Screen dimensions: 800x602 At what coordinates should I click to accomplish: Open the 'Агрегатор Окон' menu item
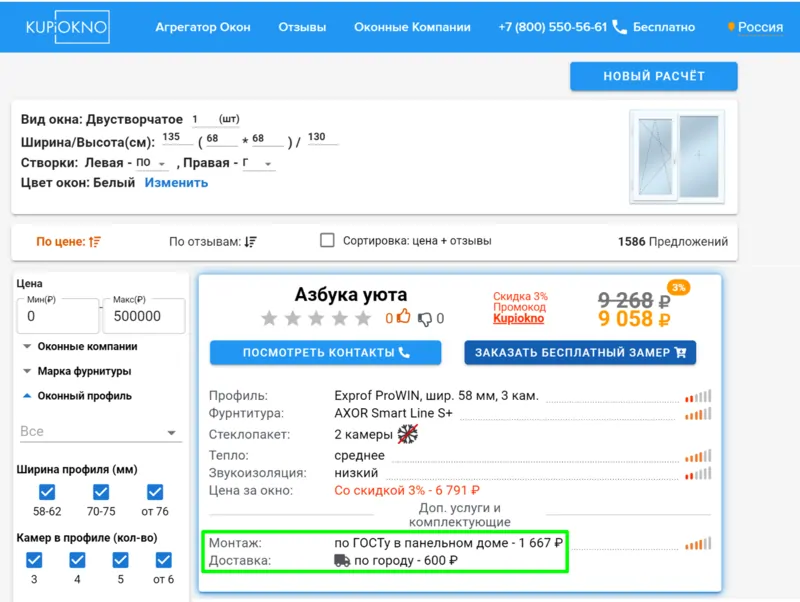point(203,27)
